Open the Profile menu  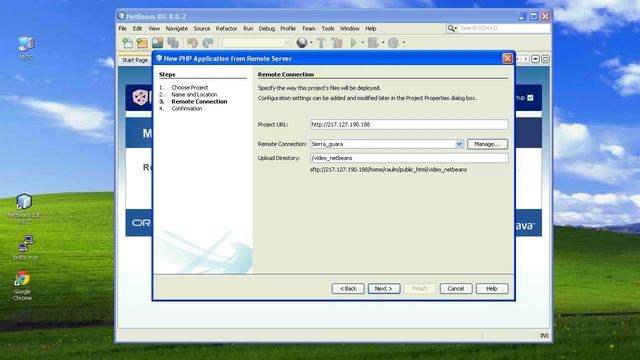pos(288,29)
